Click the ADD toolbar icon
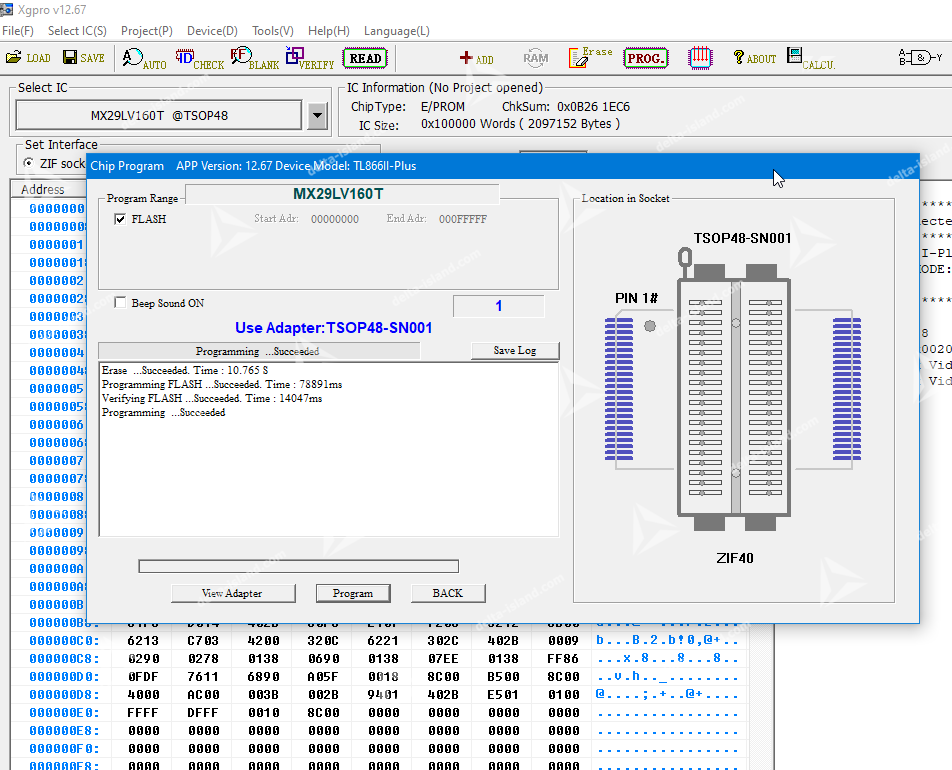The height and width of the screenshot is (770, 952). tap(477, 58)
